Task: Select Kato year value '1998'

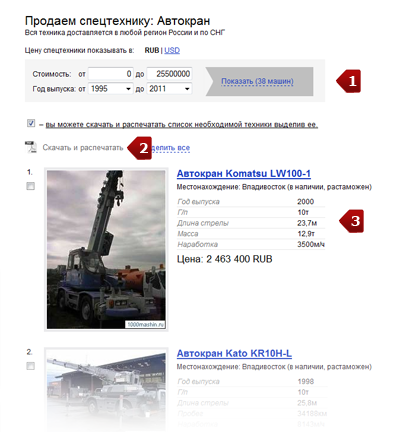Action: tap(306, 381)
